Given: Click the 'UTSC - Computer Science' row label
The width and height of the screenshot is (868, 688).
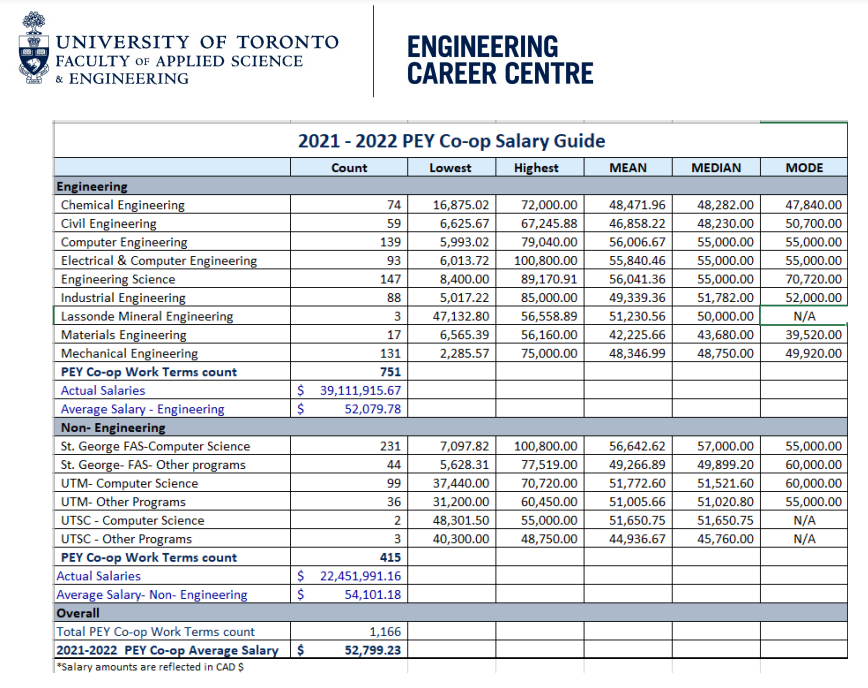Looking at the screenshot, I should (x=132, y=520).
